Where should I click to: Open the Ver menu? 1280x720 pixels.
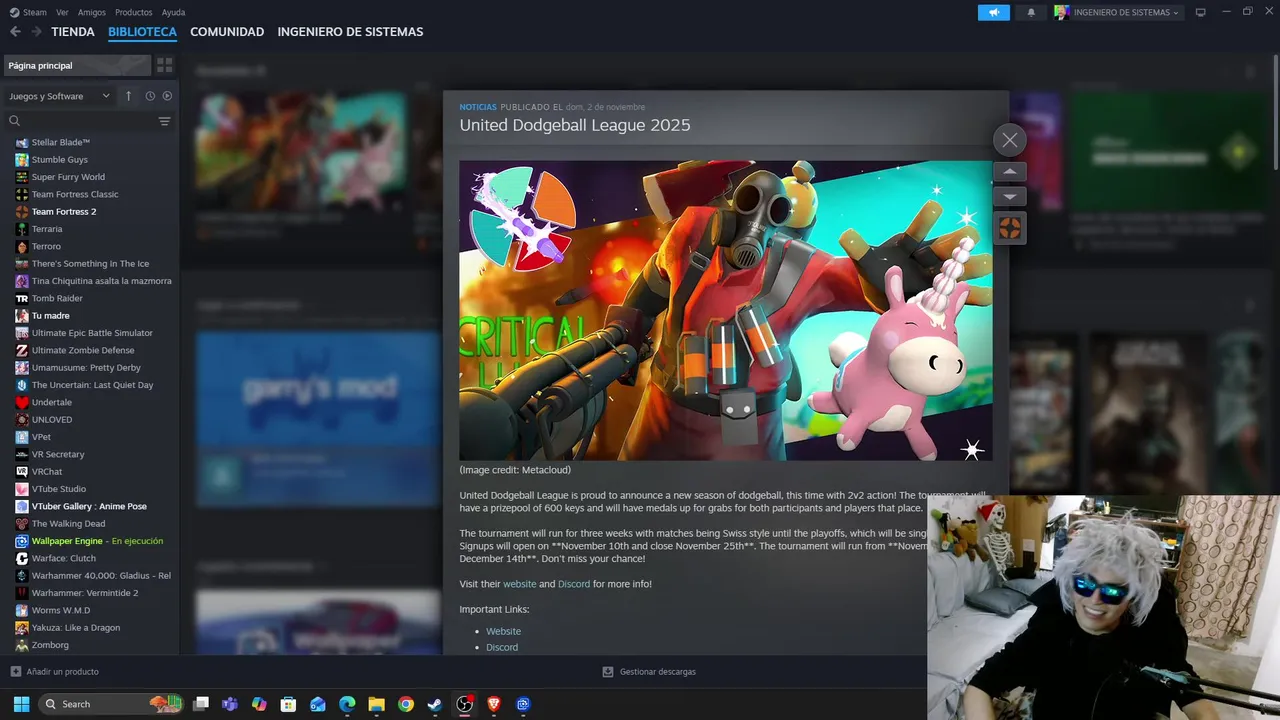(62, 12)
